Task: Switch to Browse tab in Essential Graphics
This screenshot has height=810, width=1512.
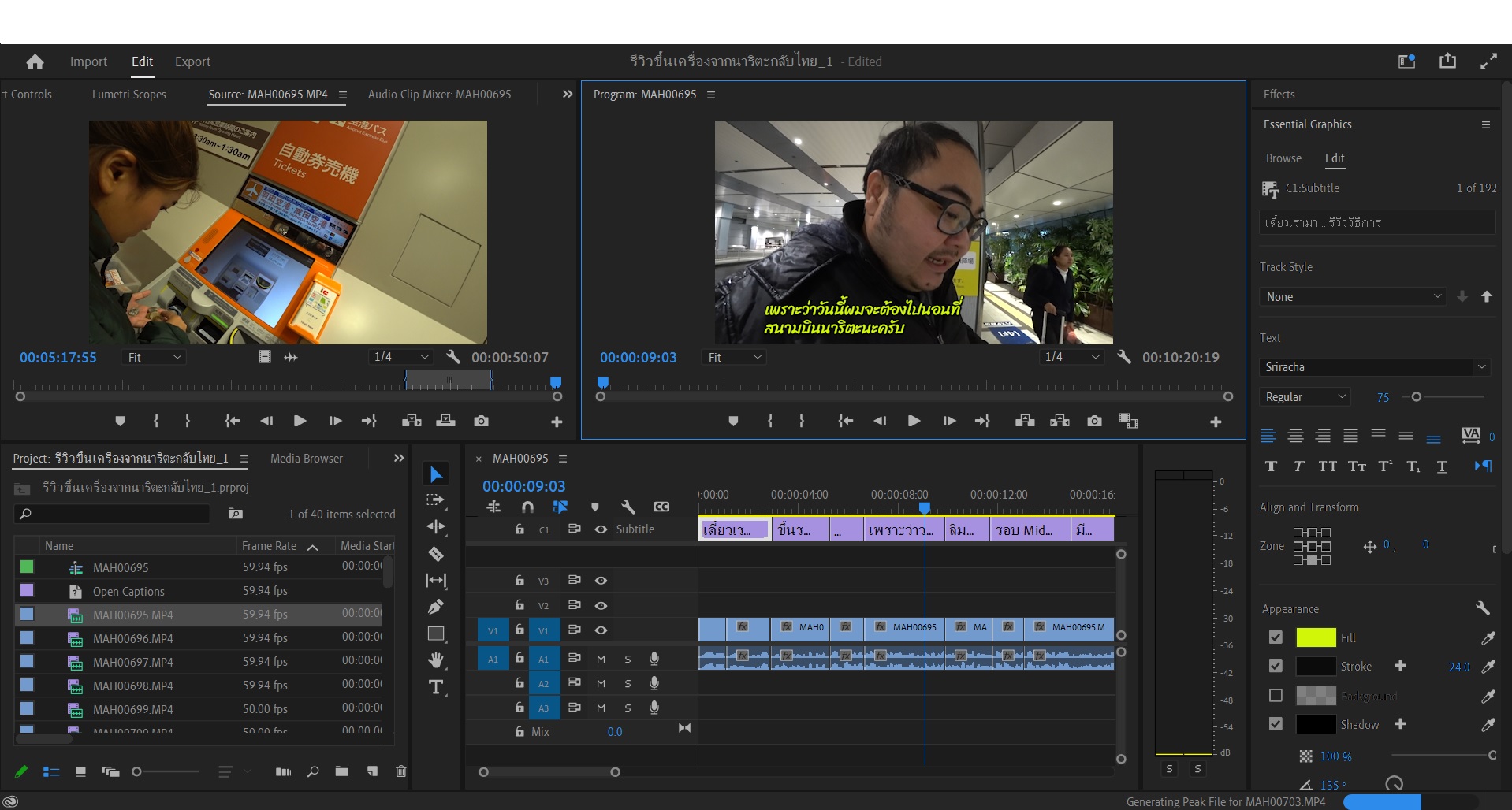Action: [x=1283, y=158]
